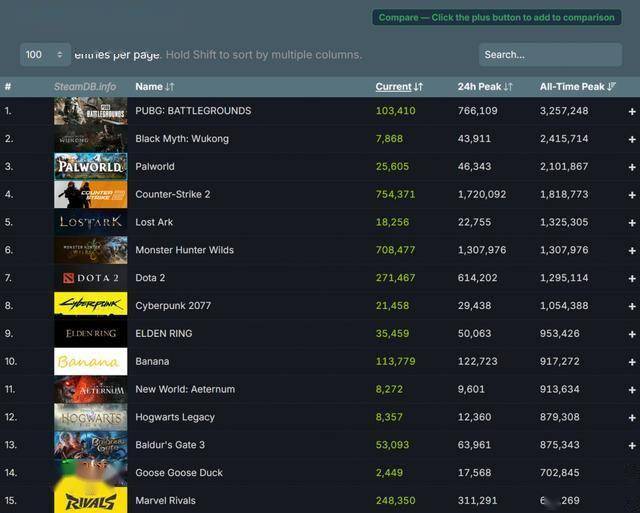Add Dota 2 to comparison with plus
This screenshot has width=640, height=513.
(632, 278)
